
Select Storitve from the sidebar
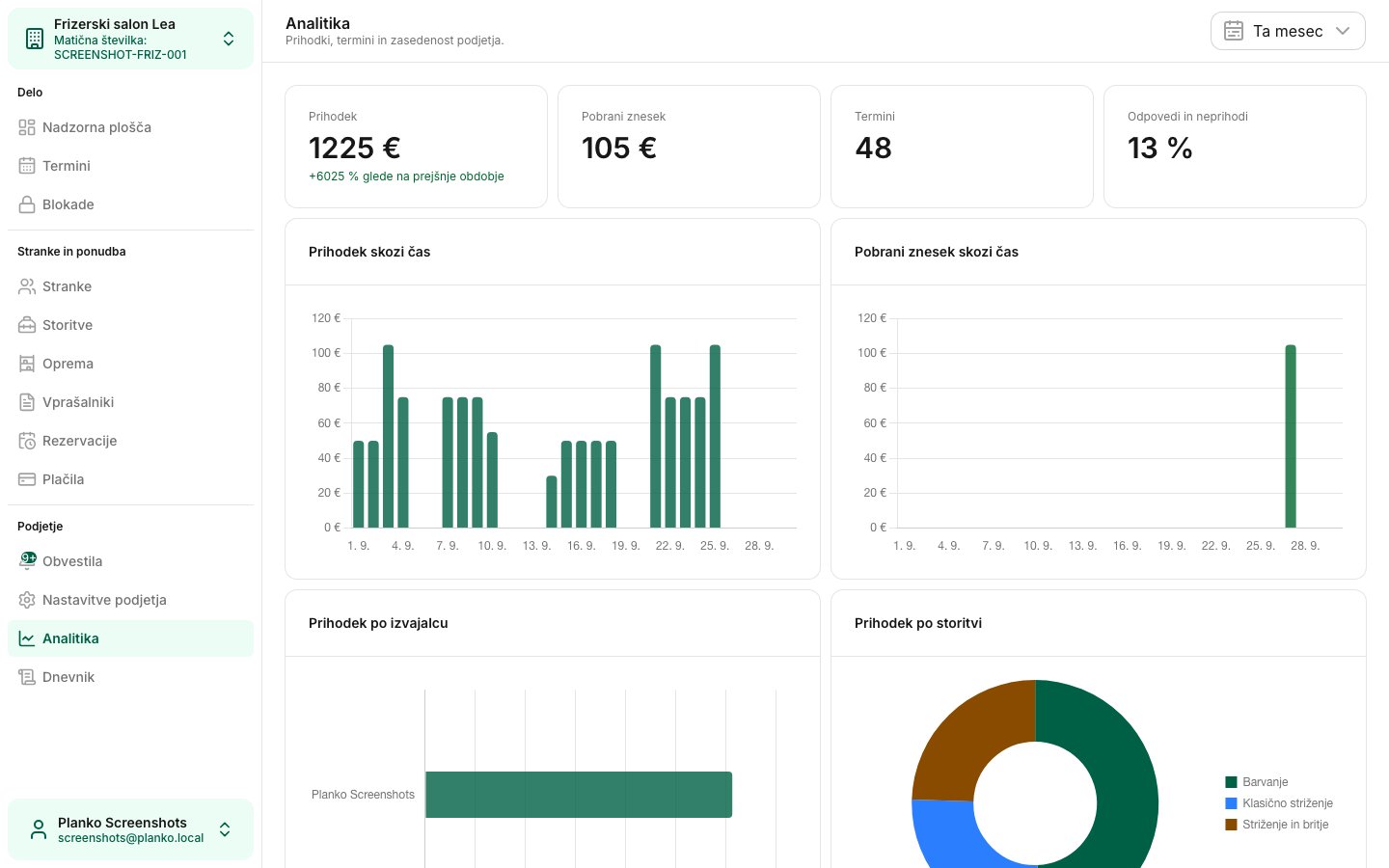tap(131, 325)
